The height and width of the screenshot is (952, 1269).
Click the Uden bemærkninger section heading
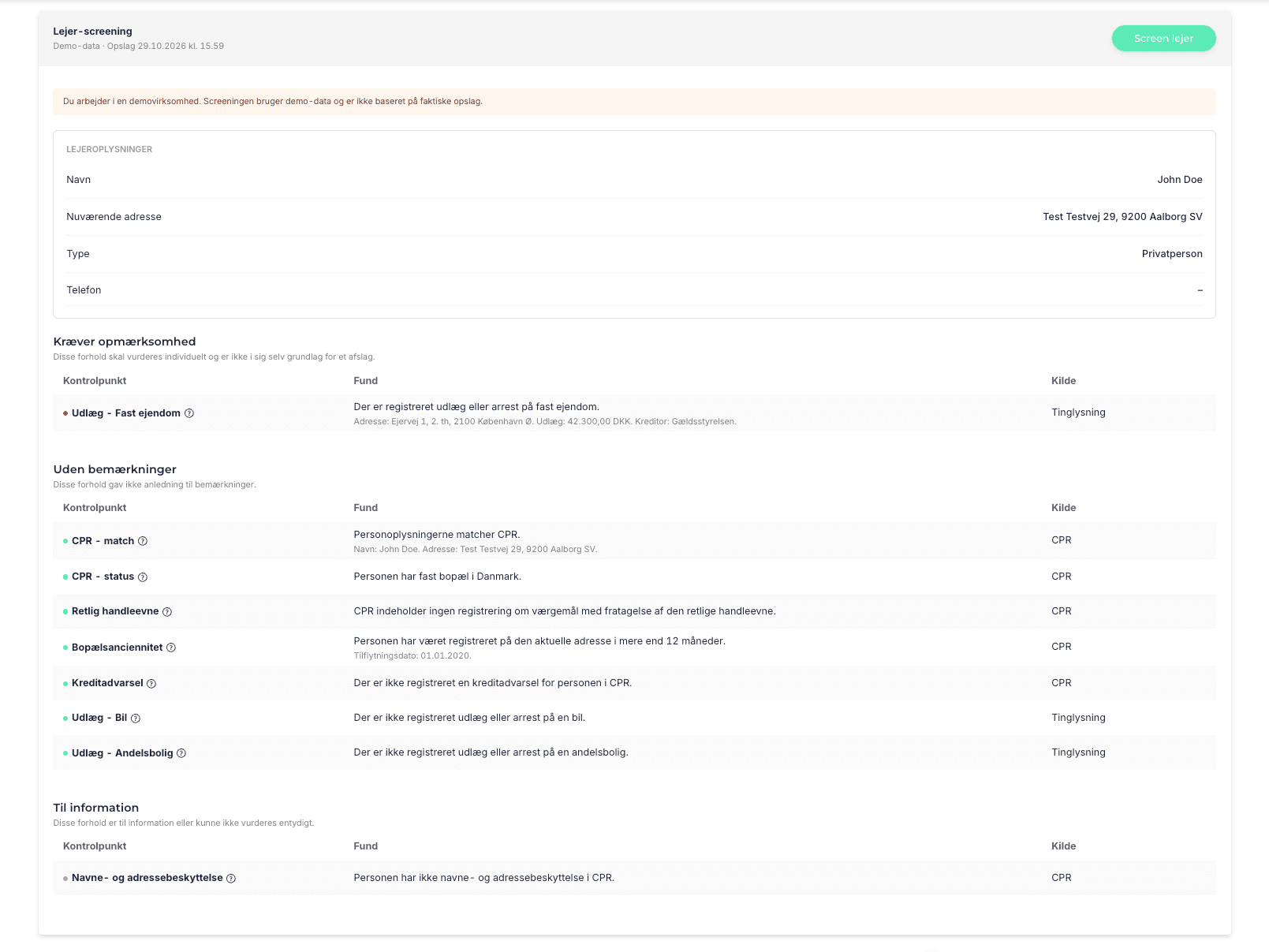click(115, 469)
